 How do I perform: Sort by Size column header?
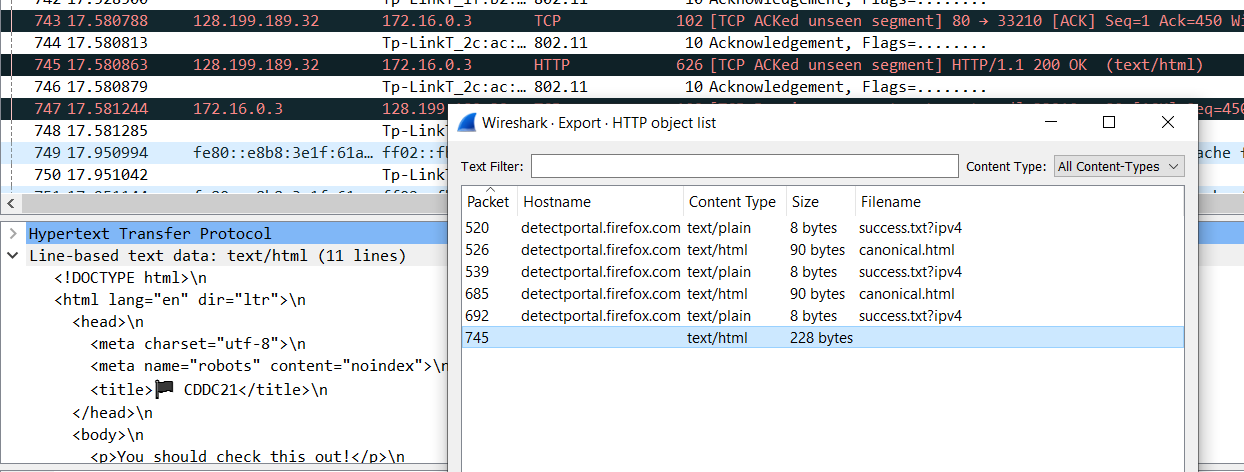coord(821,202)
